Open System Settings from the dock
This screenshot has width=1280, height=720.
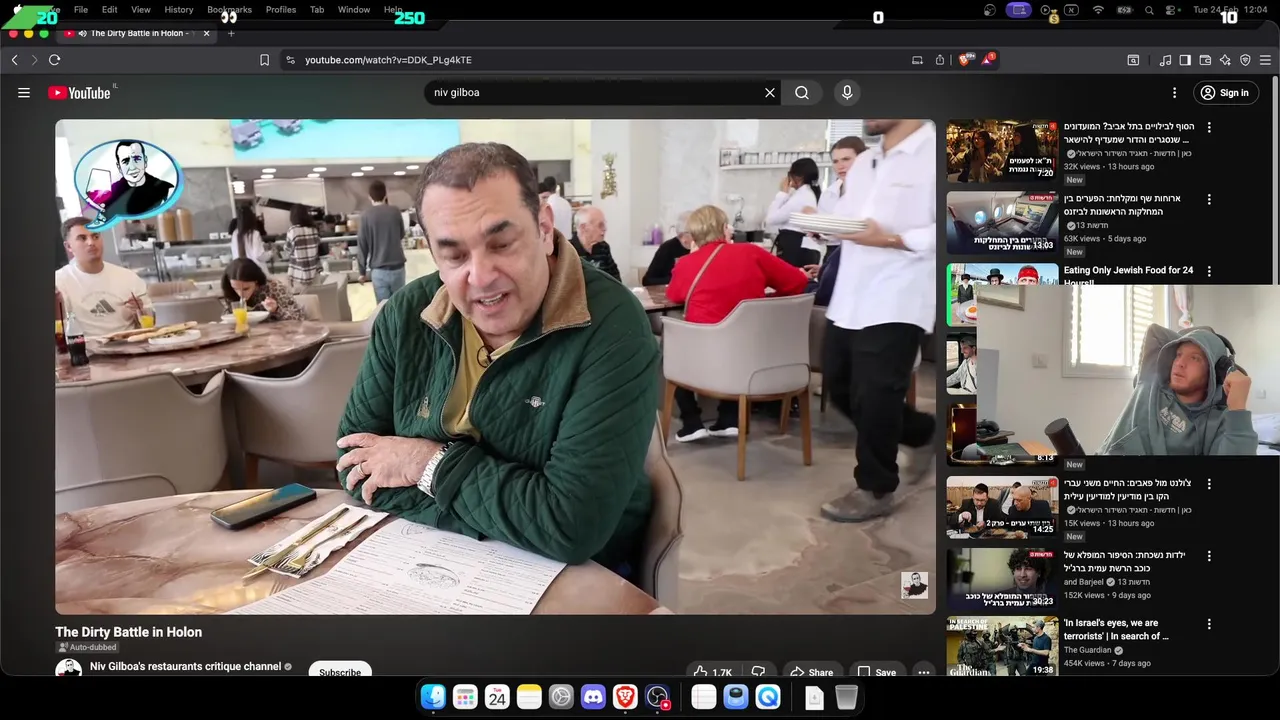561,697
